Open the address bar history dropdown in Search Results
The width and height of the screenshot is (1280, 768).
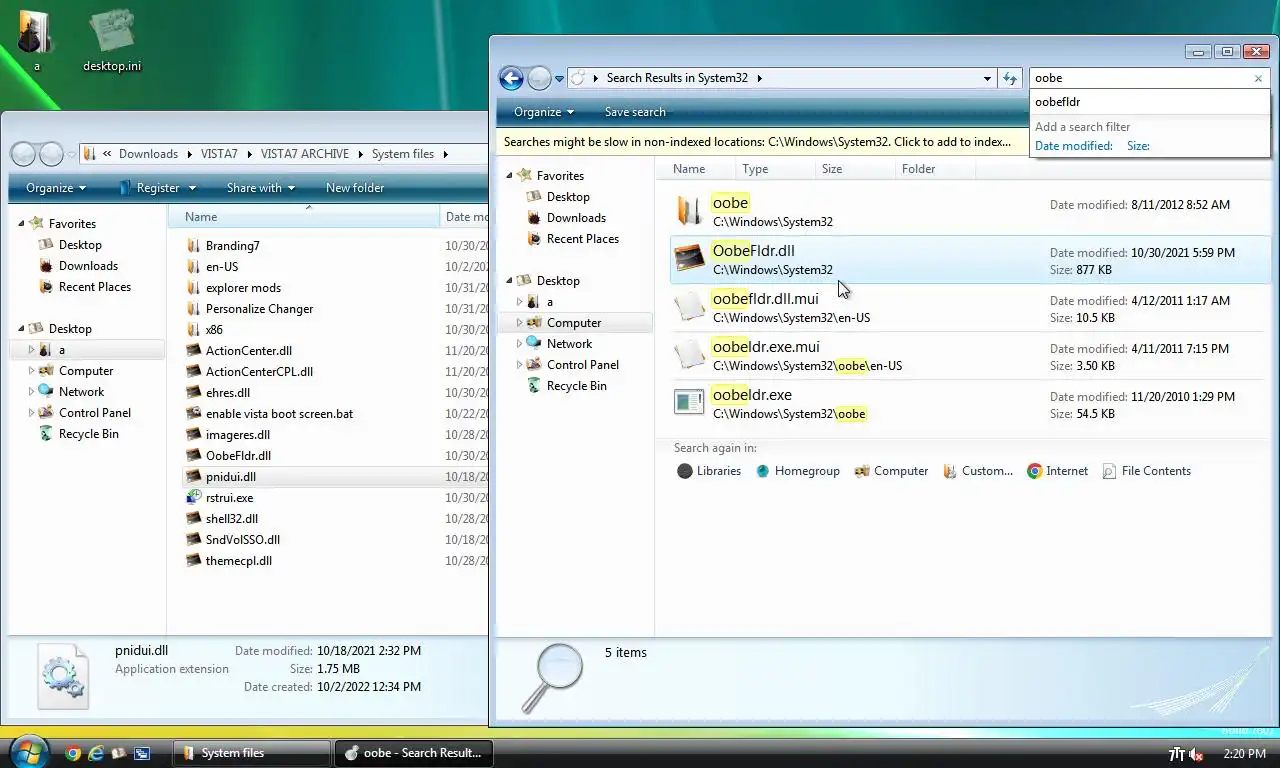(987, 78)
